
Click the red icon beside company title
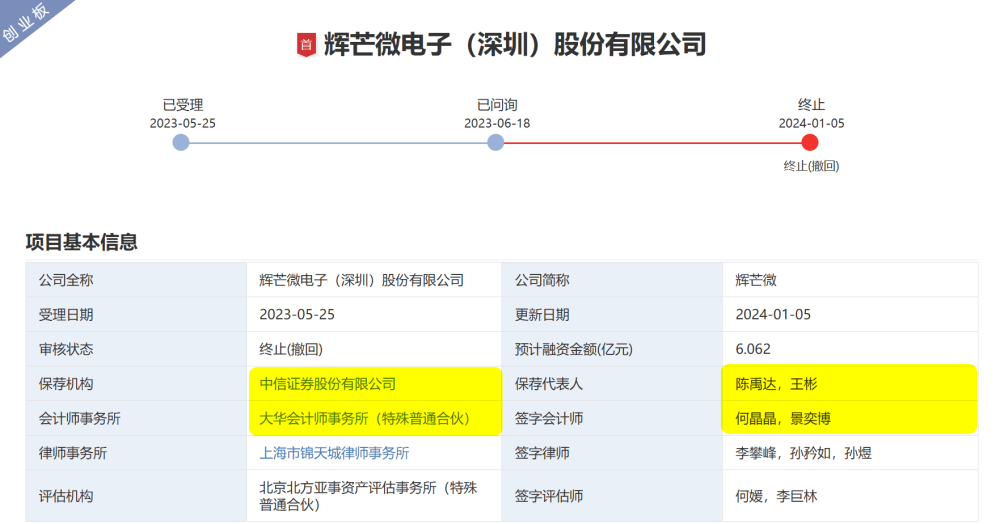point(306,45)
